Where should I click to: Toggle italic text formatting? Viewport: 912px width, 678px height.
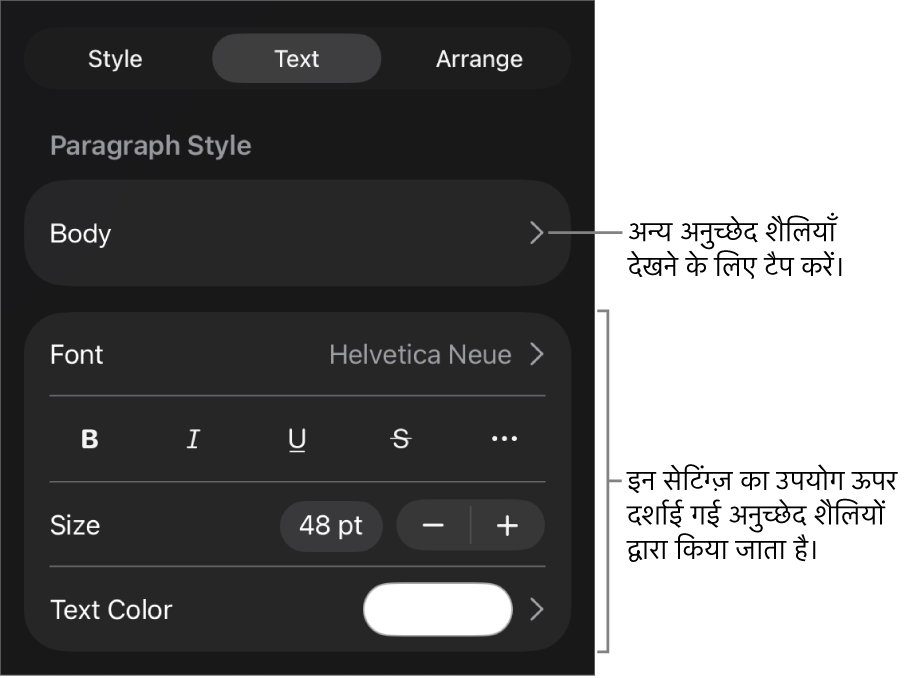pos(193,439)
